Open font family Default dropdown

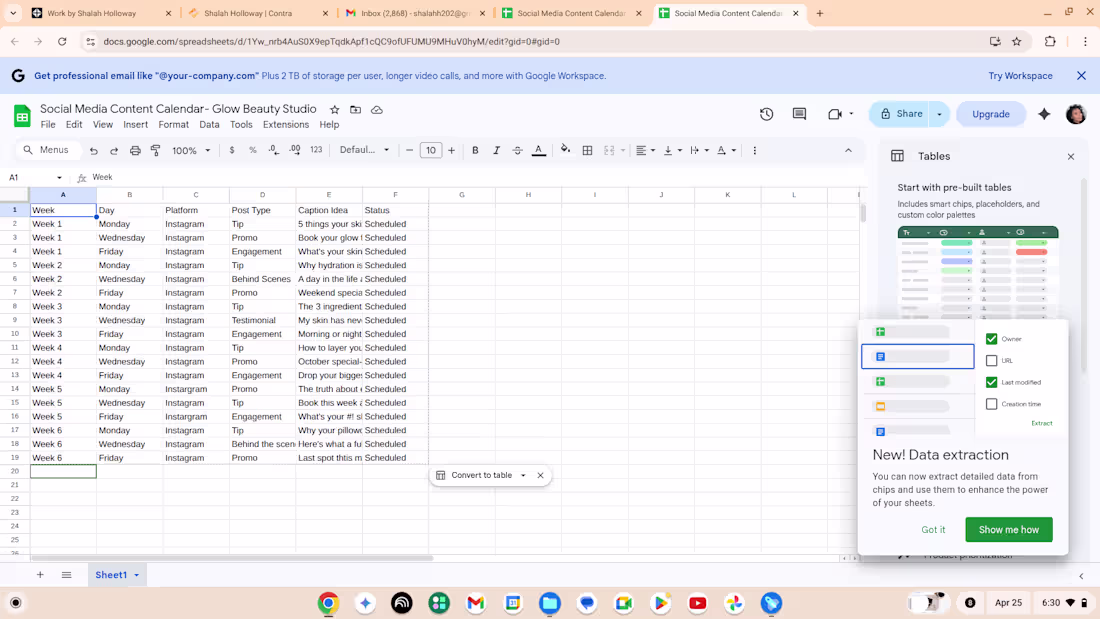[364, 150]
